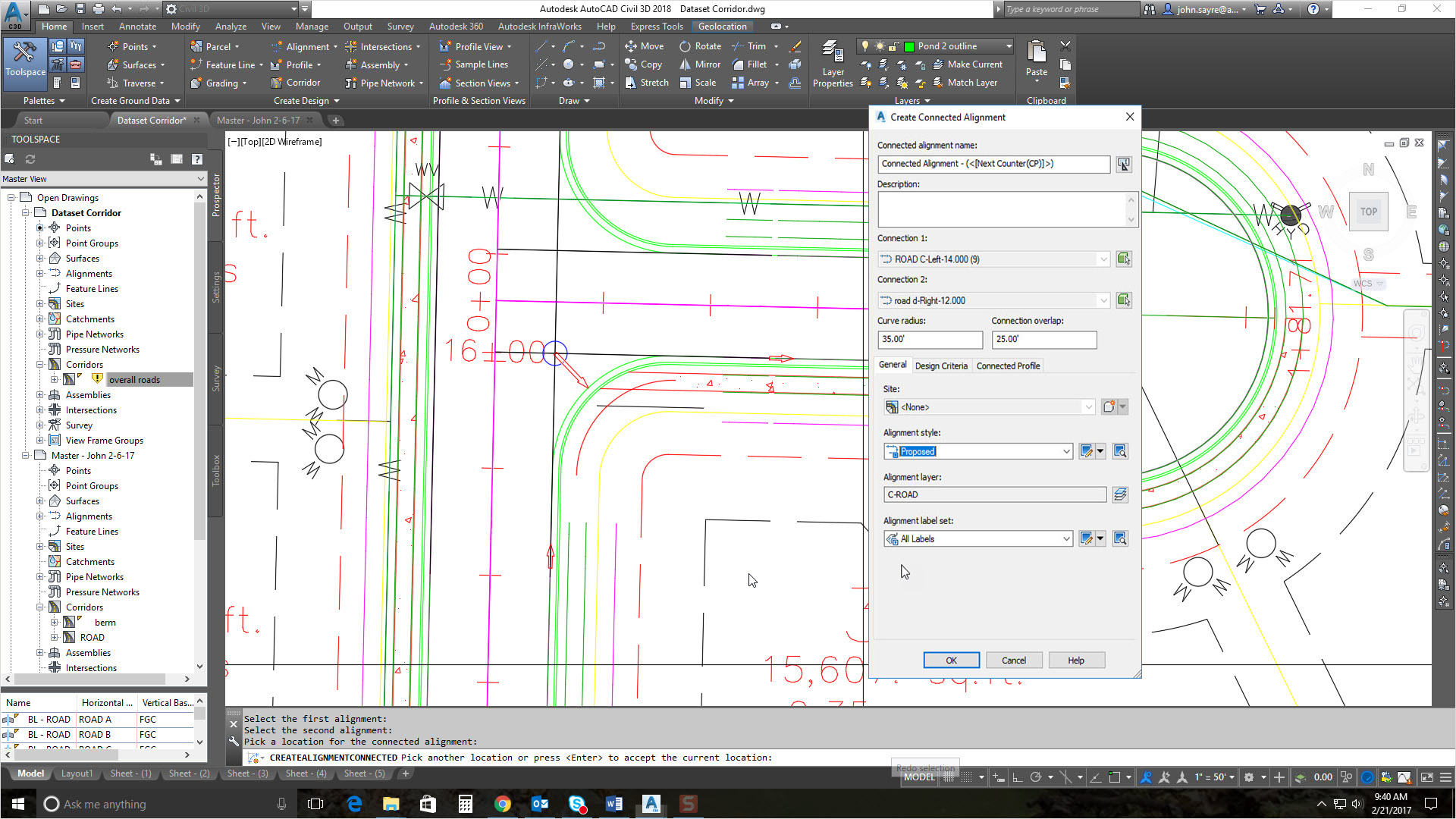1456x819 pixels.
Task: Click Alignment style Proposed color swatch
Action: click(893, 451)
